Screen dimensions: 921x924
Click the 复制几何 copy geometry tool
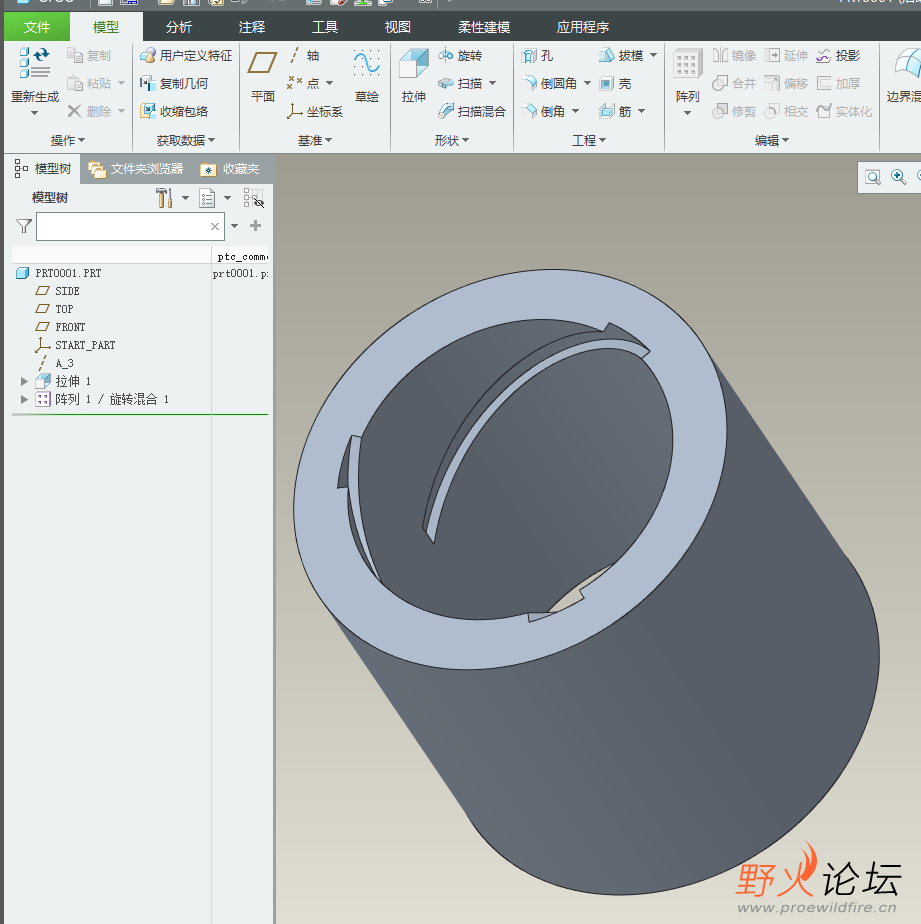(x=174, y=83)
